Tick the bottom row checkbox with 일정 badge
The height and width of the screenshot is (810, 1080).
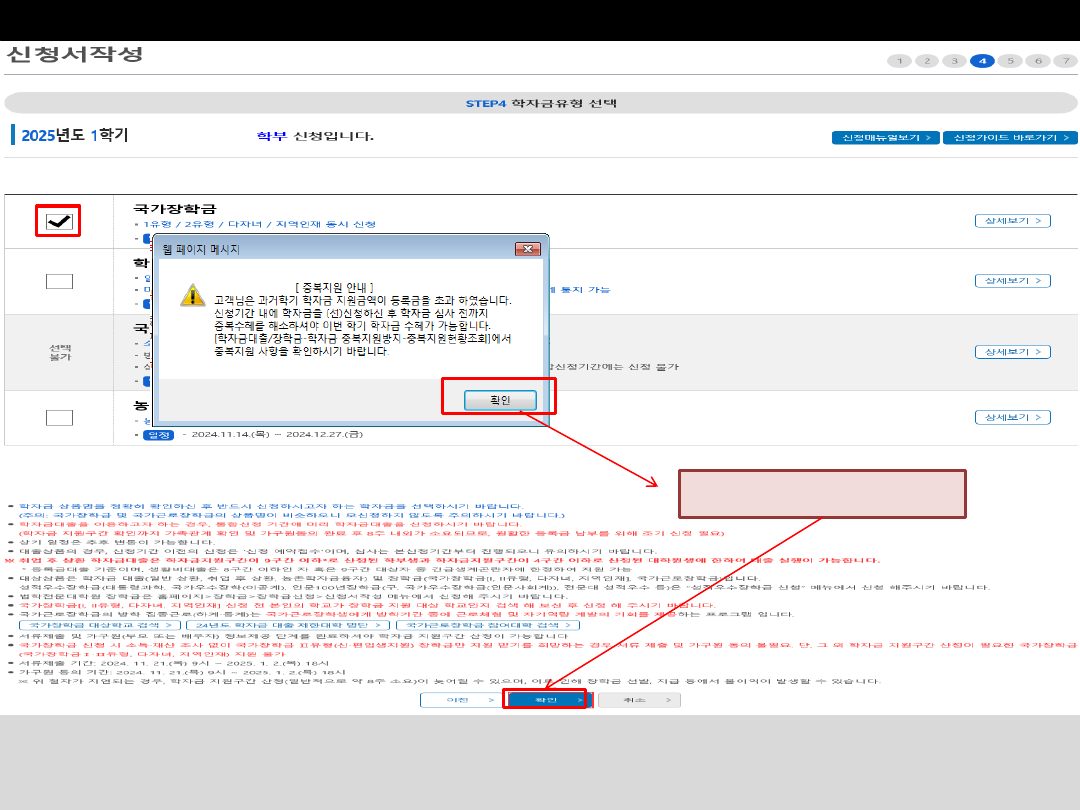[x=59, y=418]
